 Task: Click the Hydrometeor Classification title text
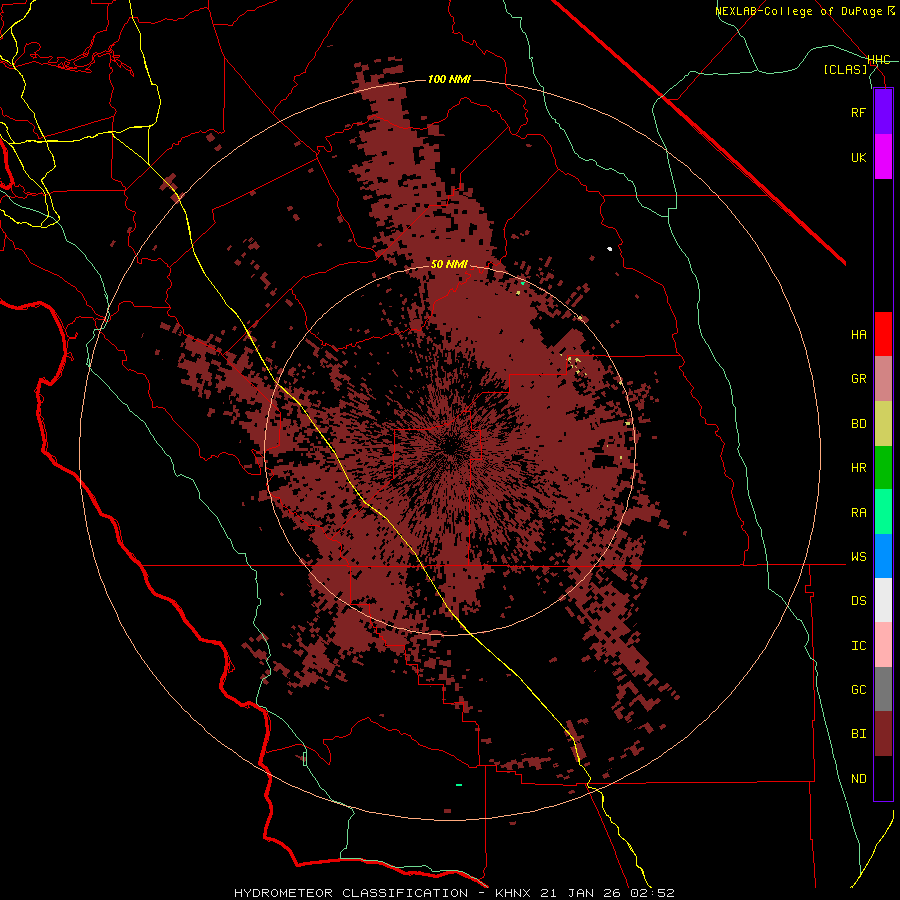351,893
